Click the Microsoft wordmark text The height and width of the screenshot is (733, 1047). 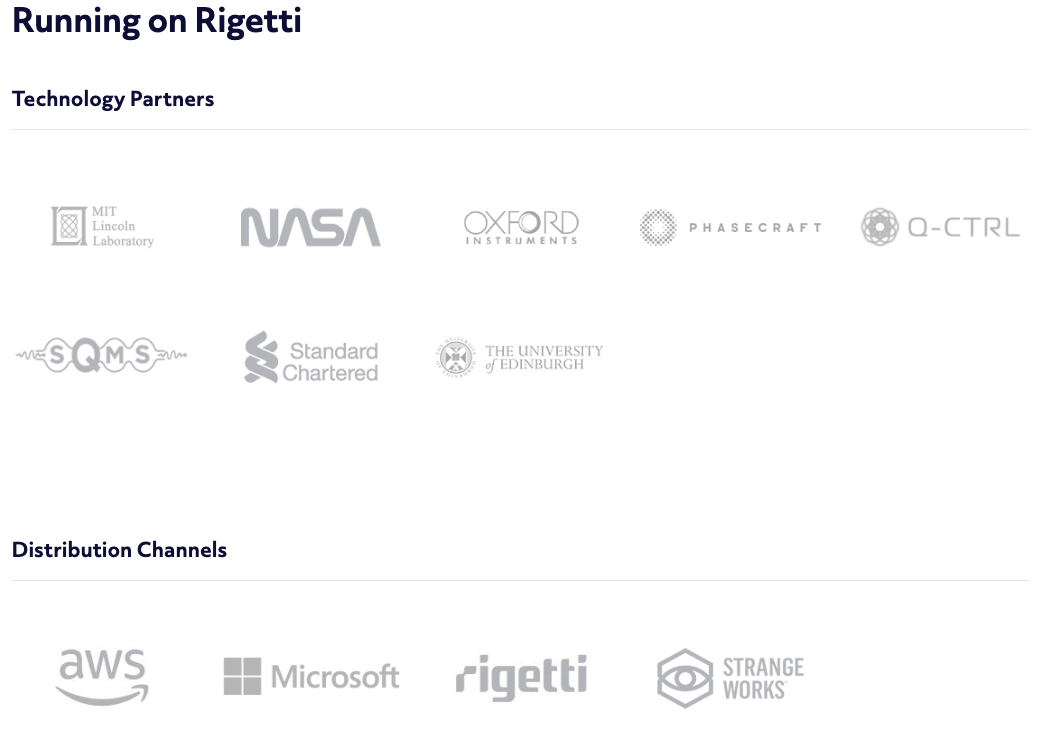(335, 677)
